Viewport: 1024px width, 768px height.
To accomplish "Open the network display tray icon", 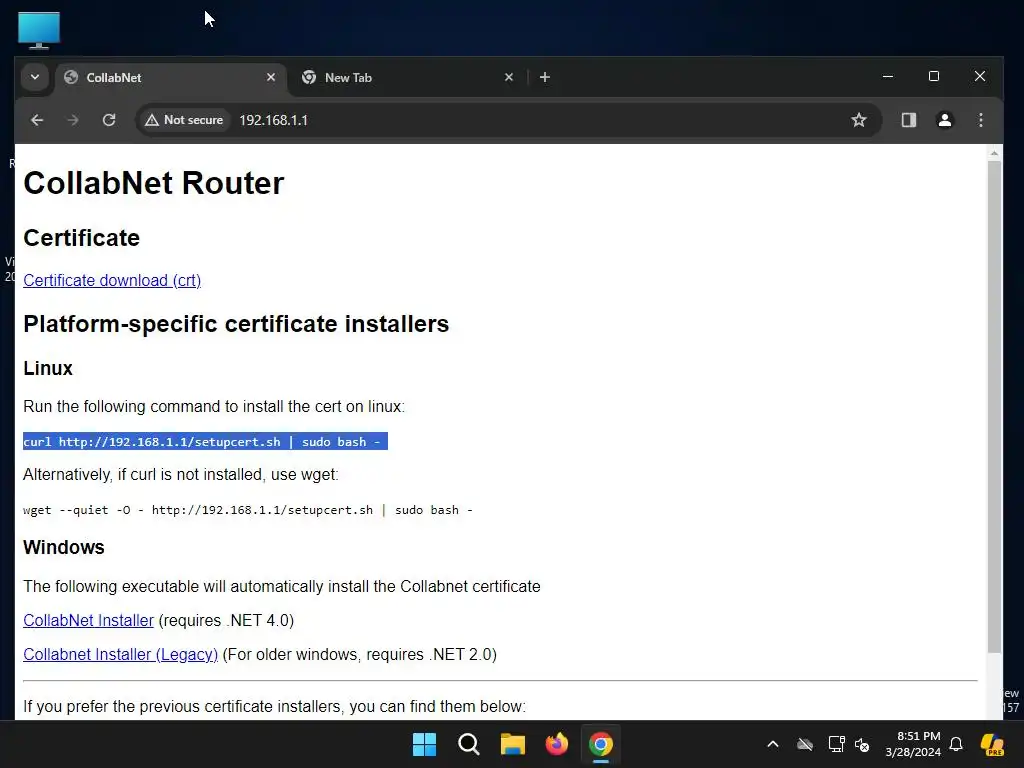I will tap(837, 744).
